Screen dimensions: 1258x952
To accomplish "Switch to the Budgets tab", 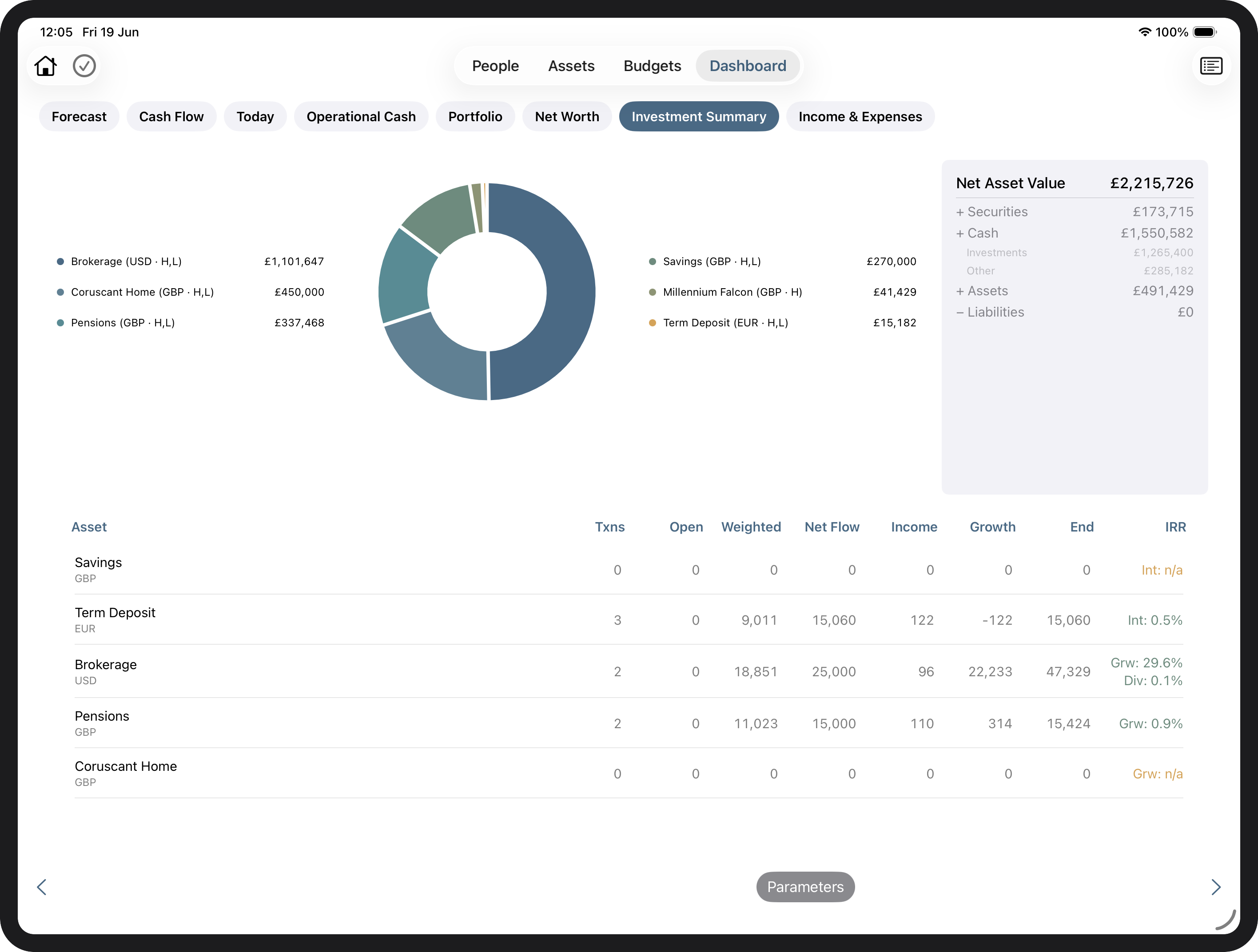I will click(x=652, y=66).
